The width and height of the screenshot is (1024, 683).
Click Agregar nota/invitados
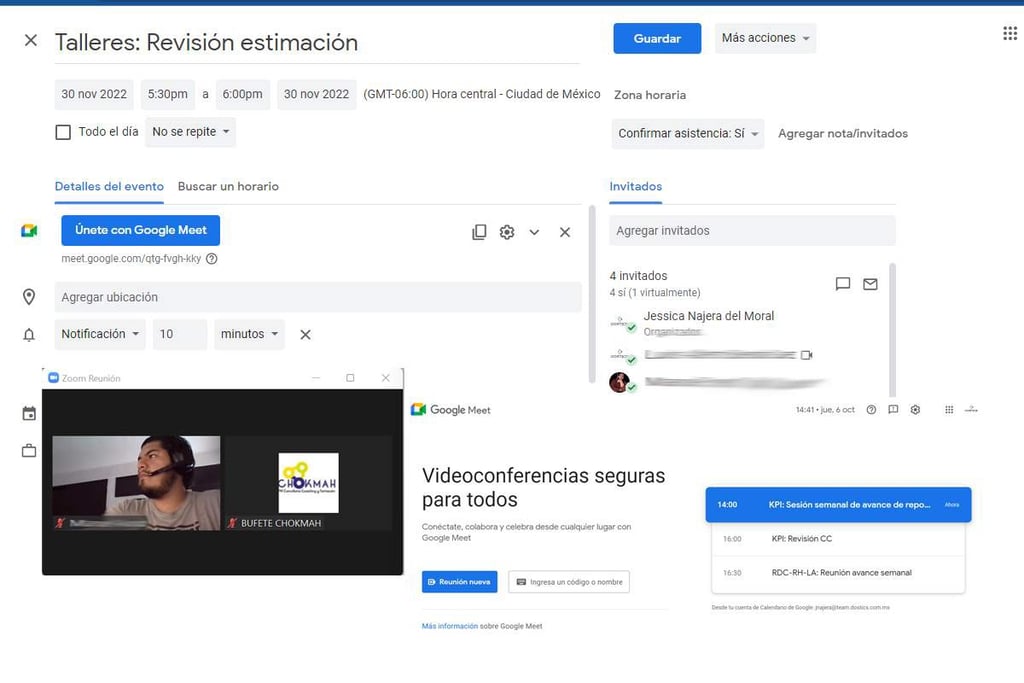[x=843, y=134]
